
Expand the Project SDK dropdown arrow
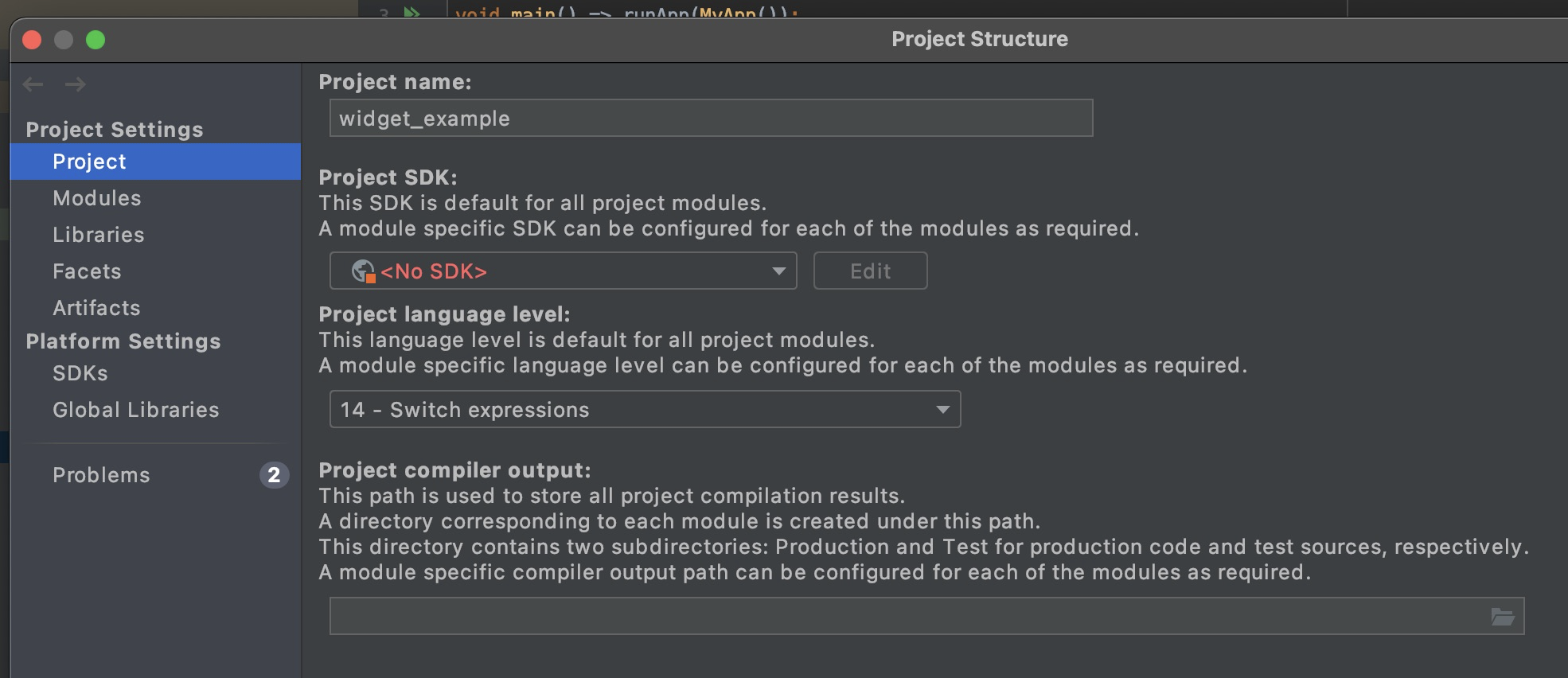click(x=779, y=271)
